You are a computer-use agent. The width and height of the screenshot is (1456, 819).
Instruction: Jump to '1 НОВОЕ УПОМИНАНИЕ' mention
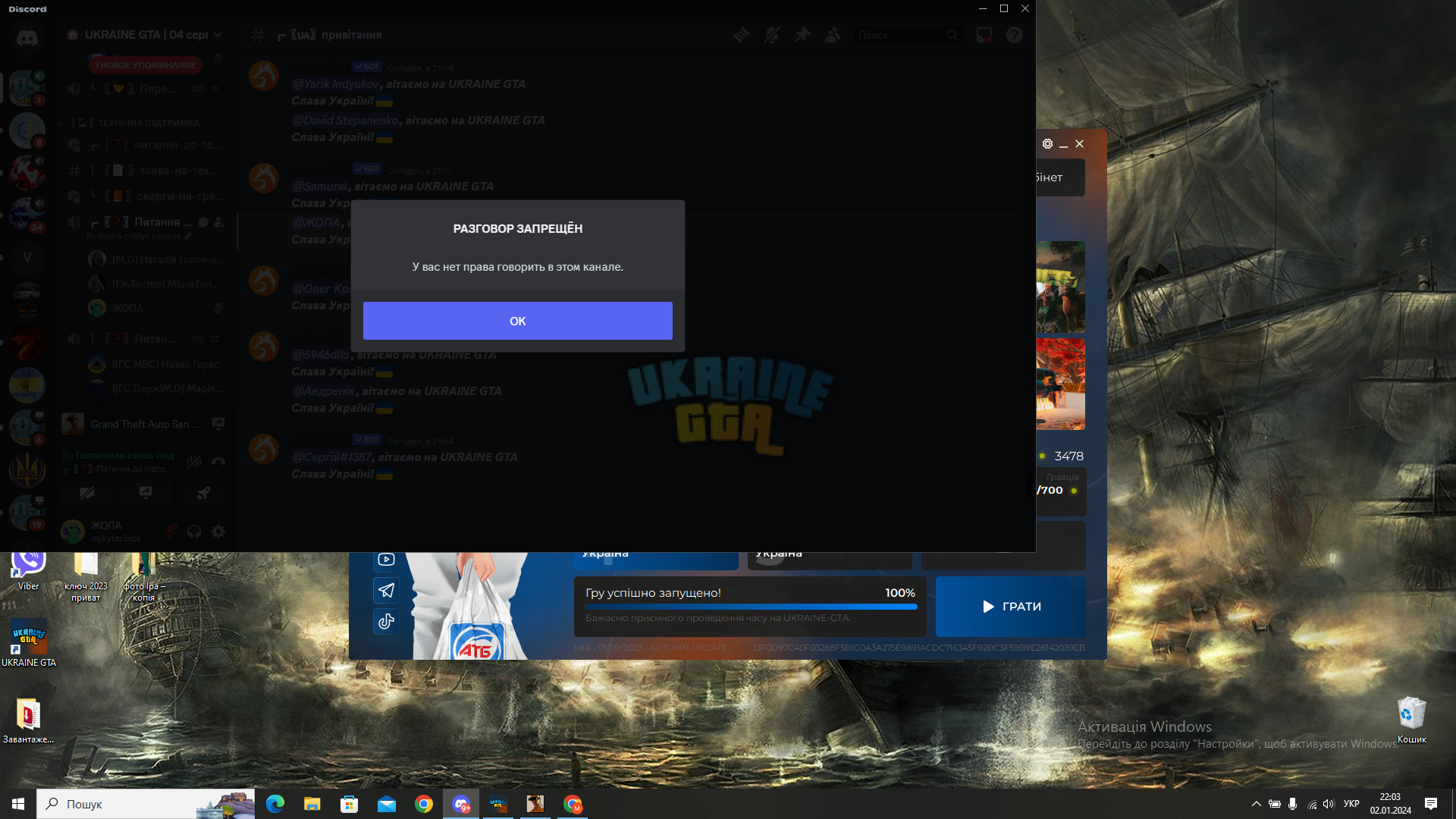(x=145, y=65)
